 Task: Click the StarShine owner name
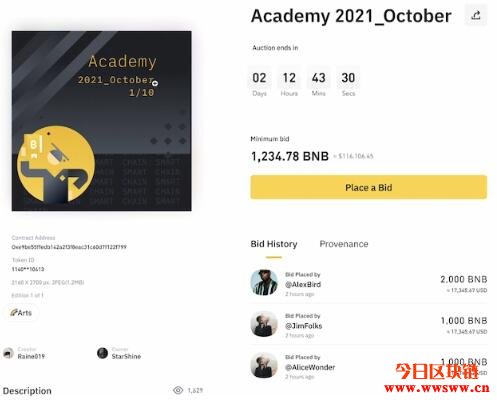tap(126, 356)
